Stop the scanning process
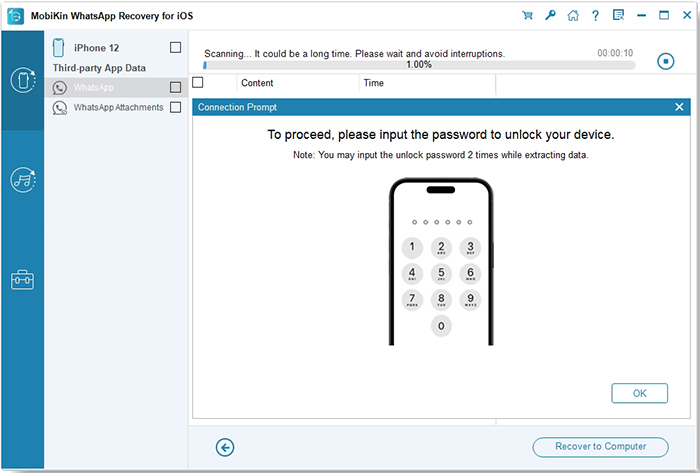Screen dimensions: 700x473 666,61
